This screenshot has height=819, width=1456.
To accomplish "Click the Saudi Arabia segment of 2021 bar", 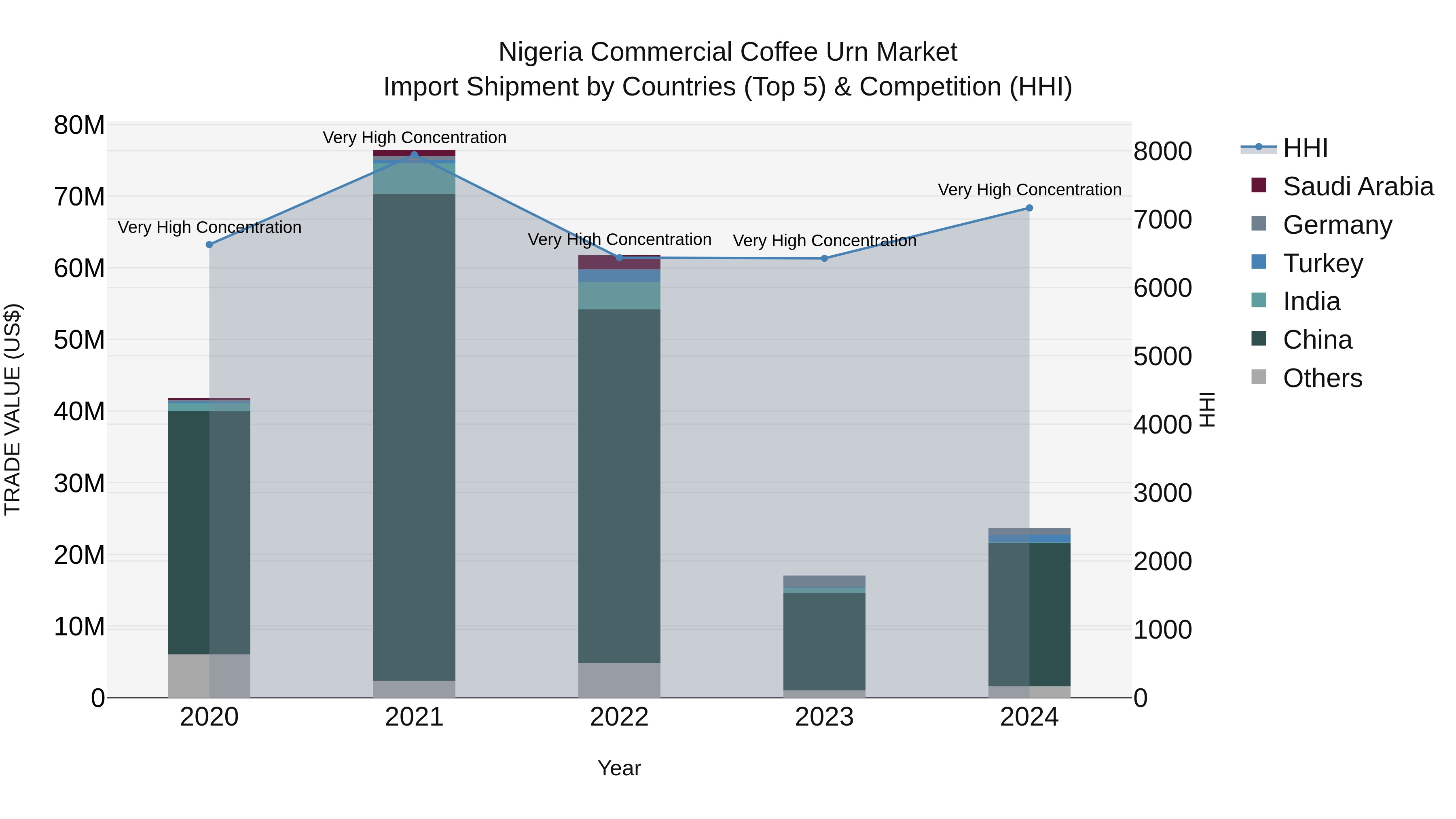I will (x=414, y=153).
